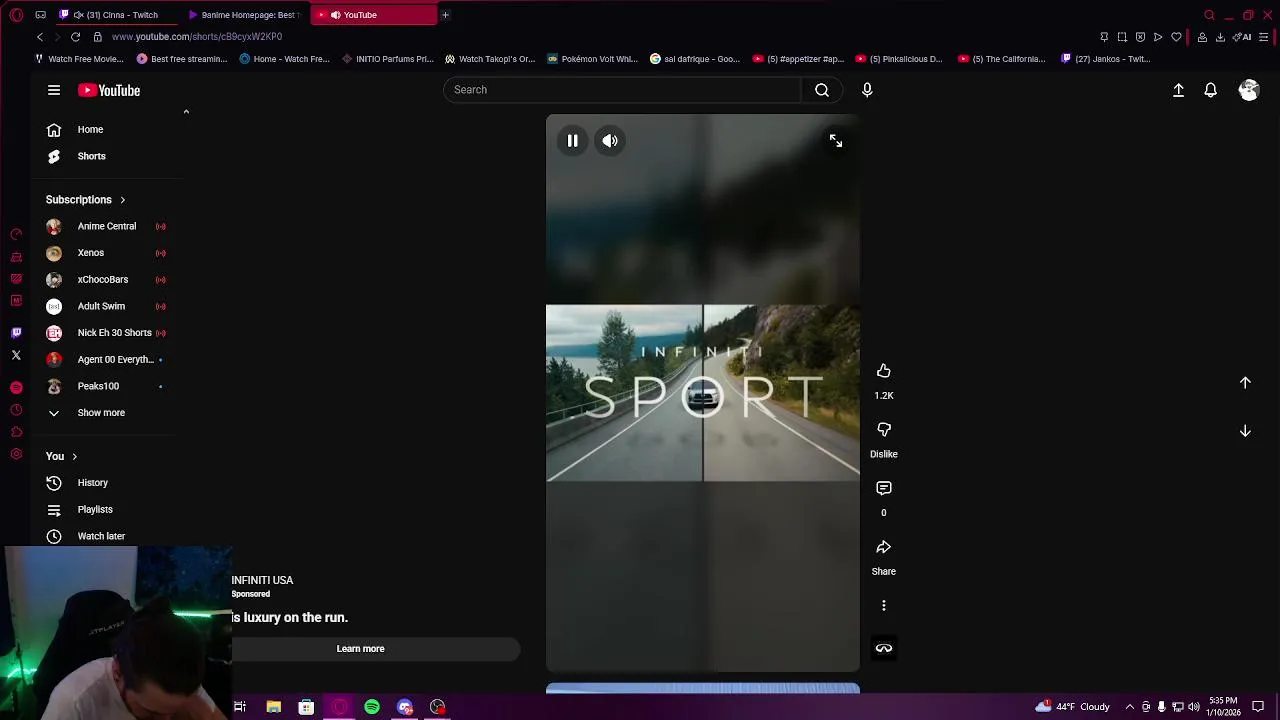1280x720 pixels.
Task: Open the Jankos Twitch bookmark
Action: [x=1106, y=59]
